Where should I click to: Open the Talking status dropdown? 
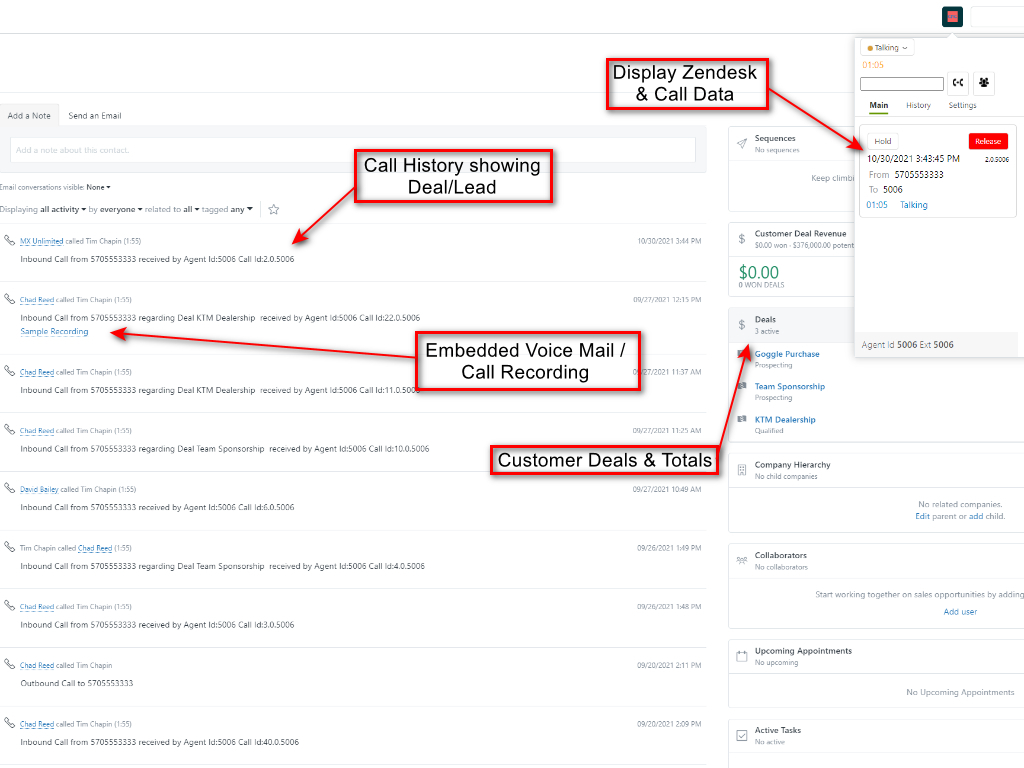[887, 48]
